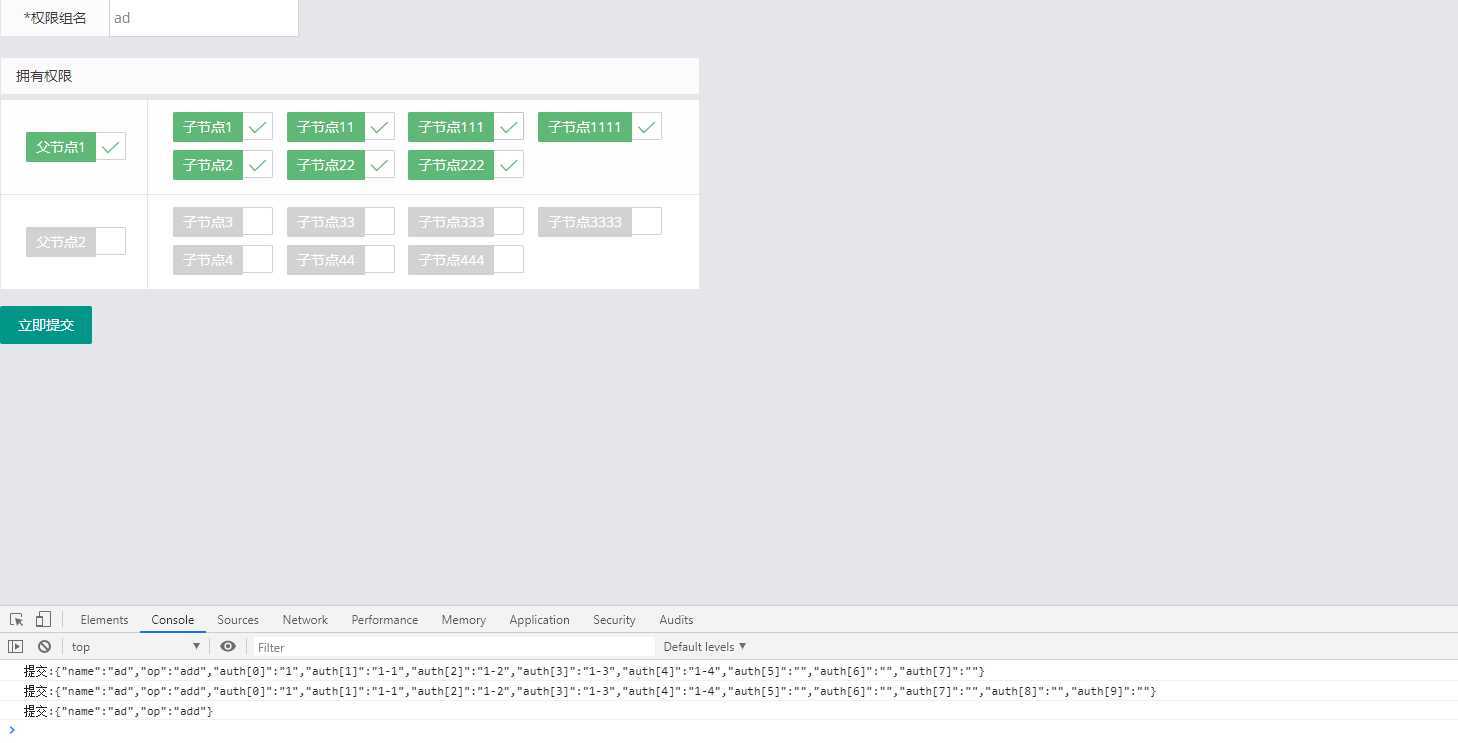Check the 子节点44 checkbox
This screenshot has height=743, width=1458.
pos(341,260)
